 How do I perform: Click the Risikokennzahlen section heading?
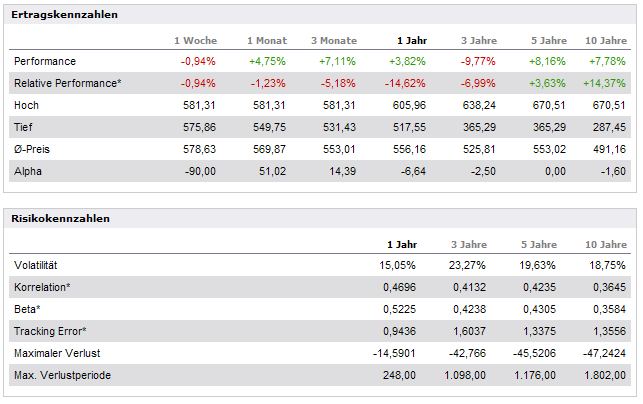[x=60, y=218]
